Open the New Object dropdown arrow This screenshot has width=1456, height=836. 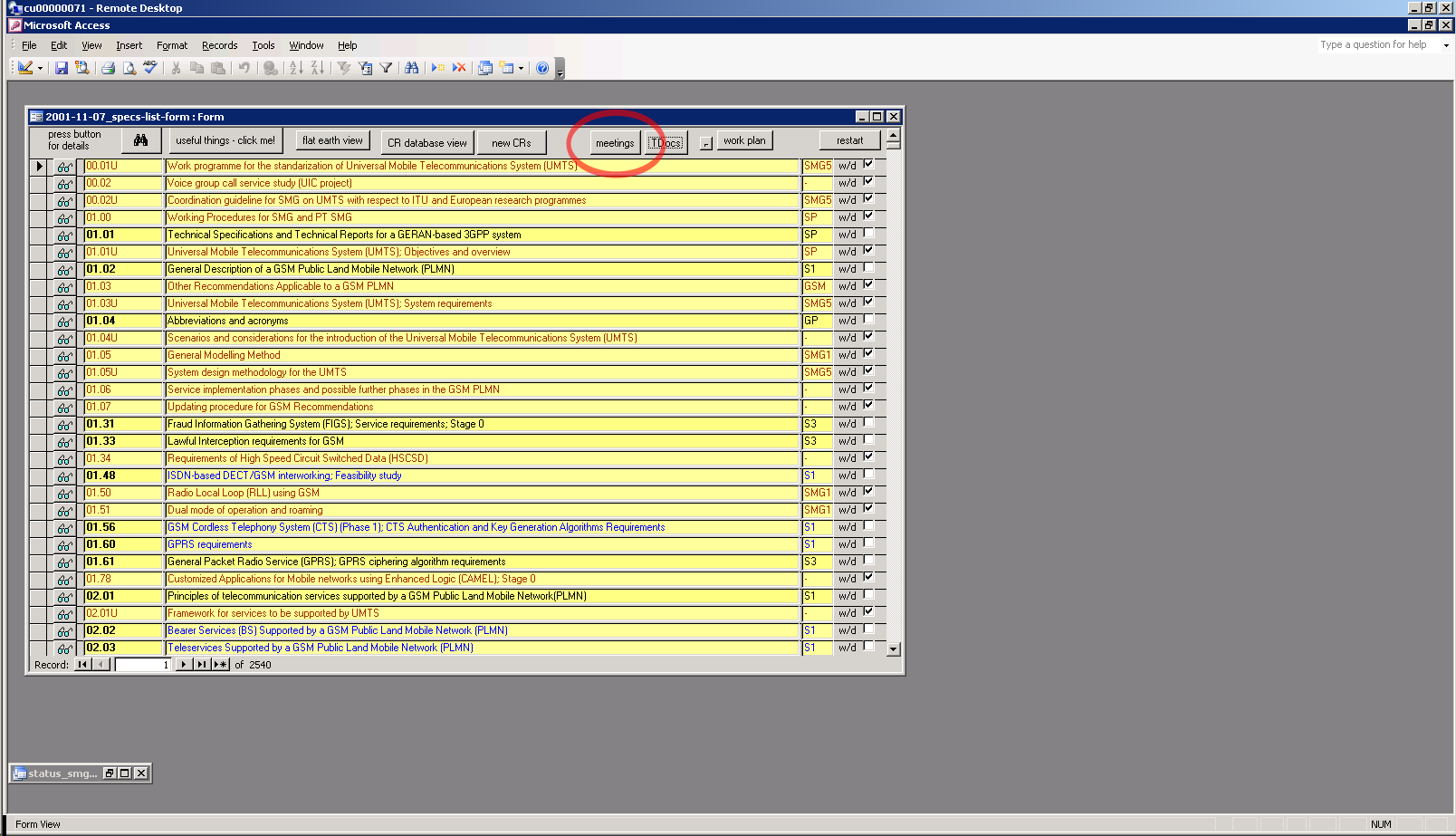point(521,68)
